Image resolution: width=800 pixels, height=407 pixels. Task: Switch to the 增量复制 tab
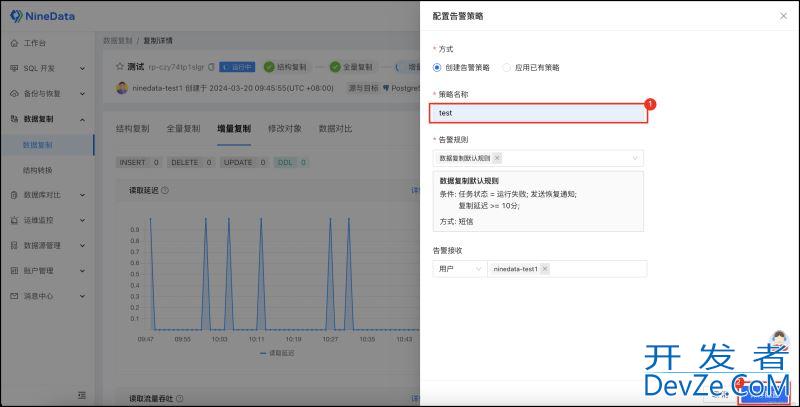point(234,129)
